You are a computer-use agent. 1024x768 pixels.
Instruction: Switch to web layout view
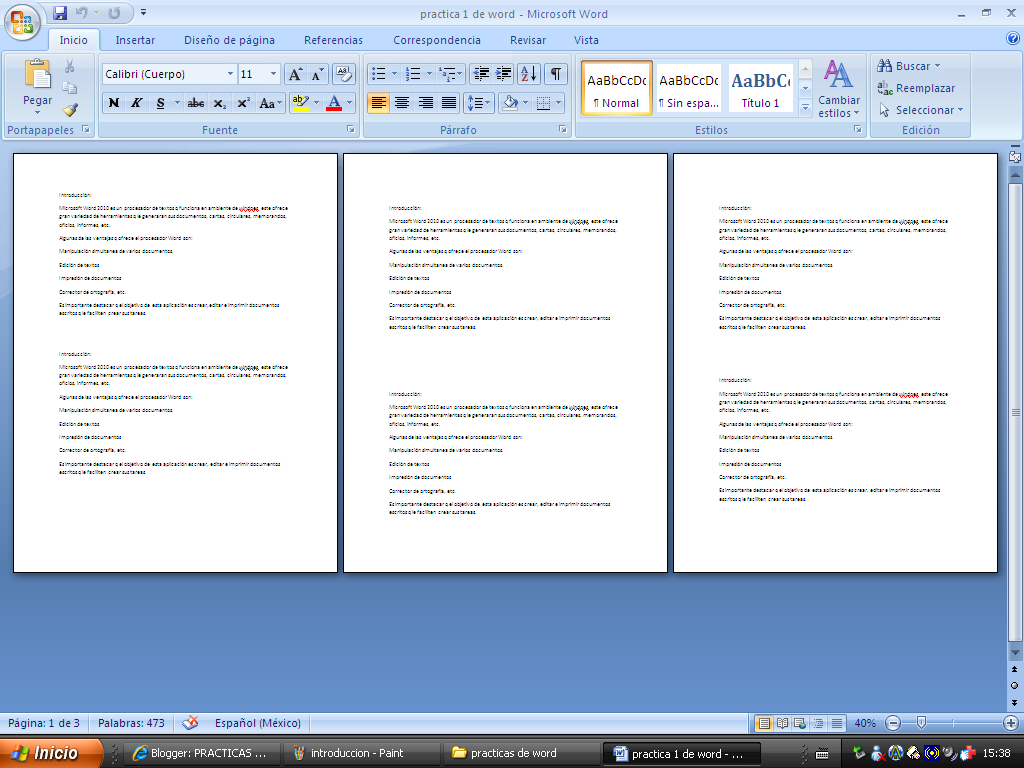(800, 723)
